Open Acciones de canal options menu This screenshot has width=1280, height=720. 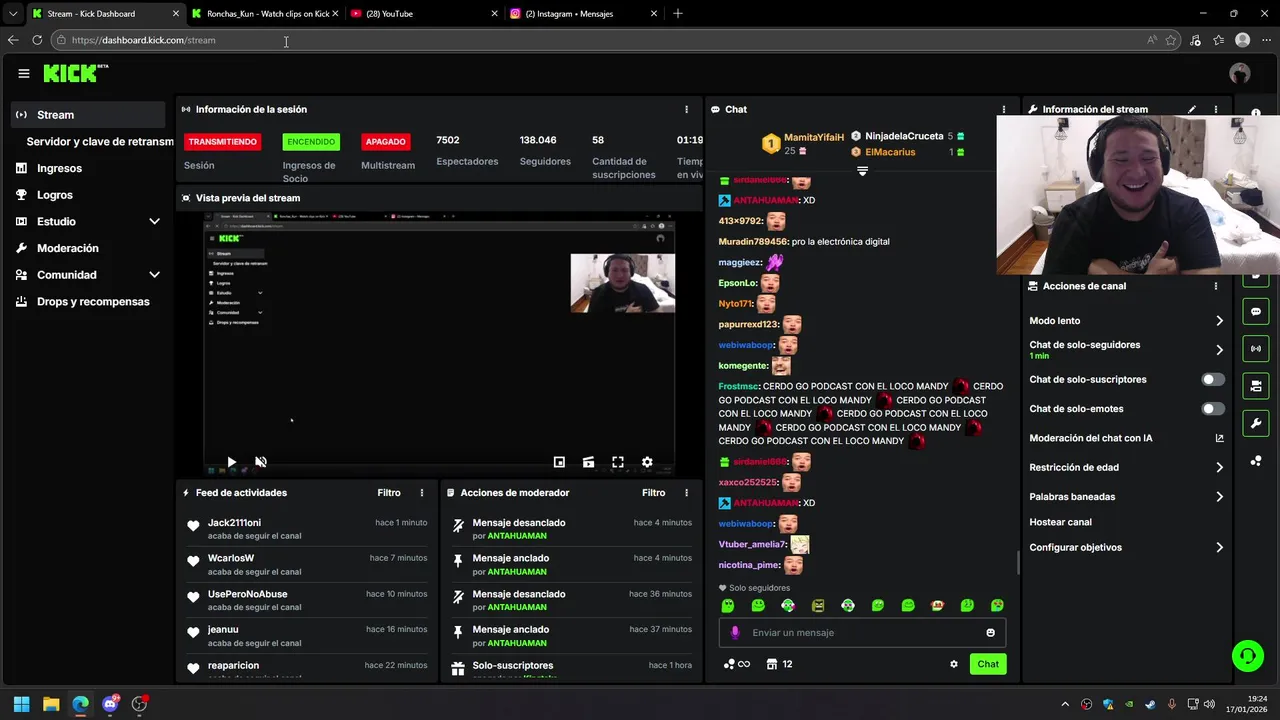(1216, 286)
